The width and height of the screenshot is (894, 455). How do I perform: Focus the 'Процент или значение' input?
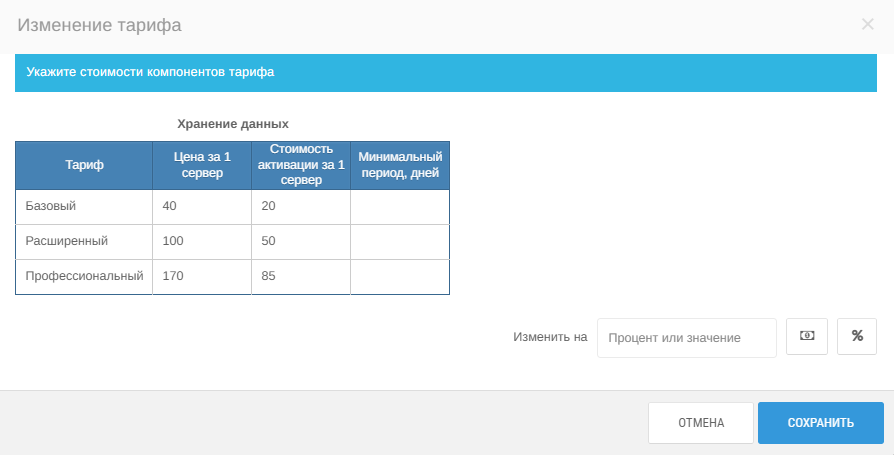click(x=686, y=338)
